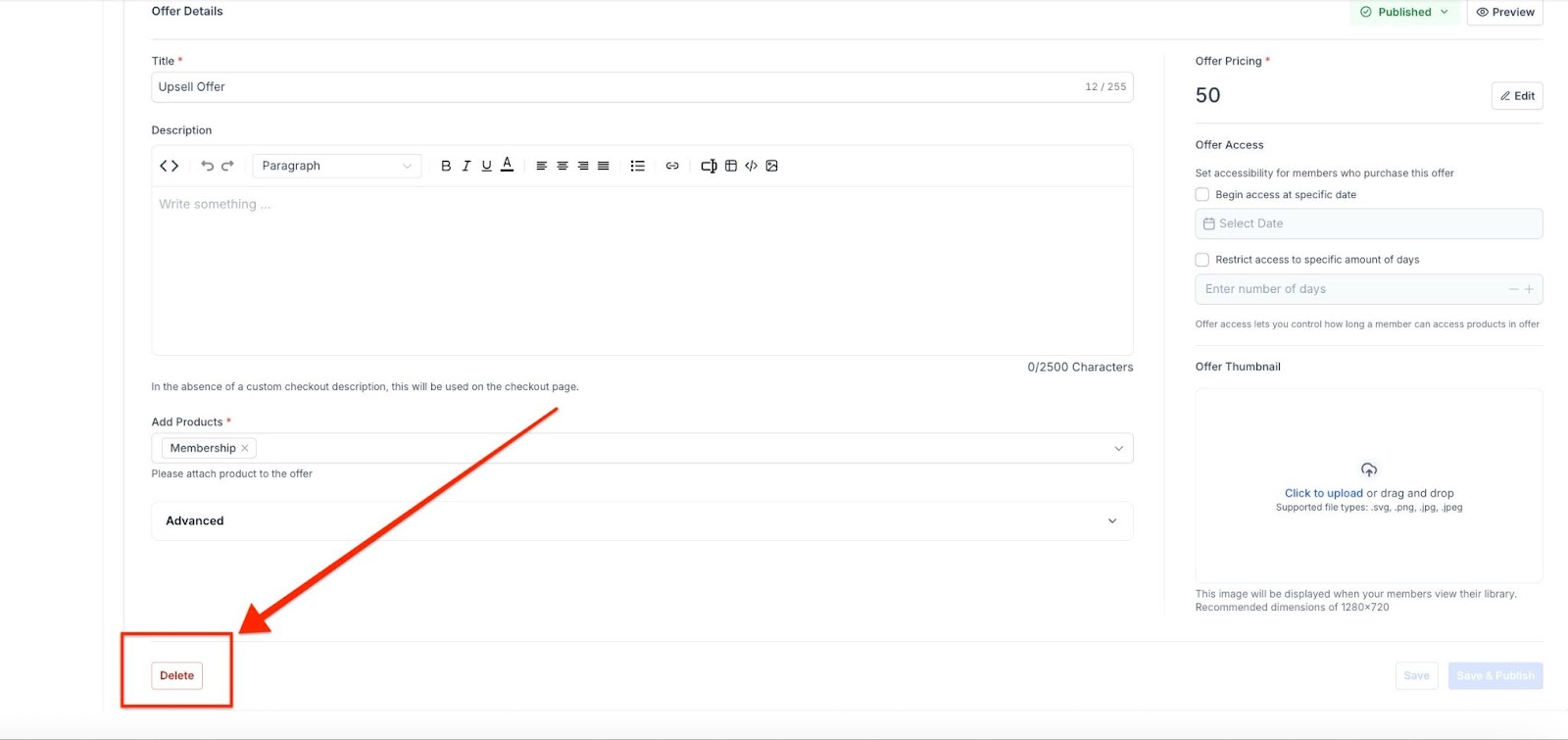
Task: Delete this offer
Action: [176, 675]
